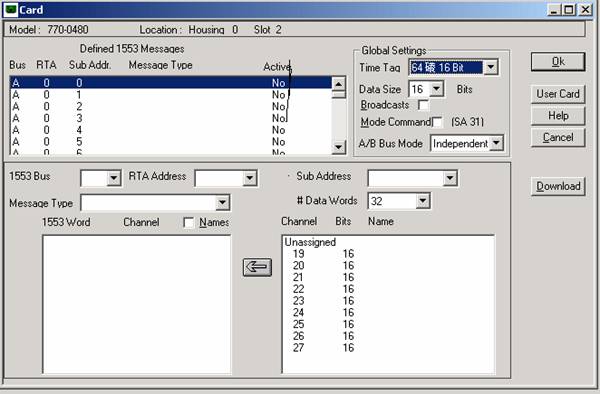
Task: Select message row with Sub Addr 3
Action: coord(171,118)
